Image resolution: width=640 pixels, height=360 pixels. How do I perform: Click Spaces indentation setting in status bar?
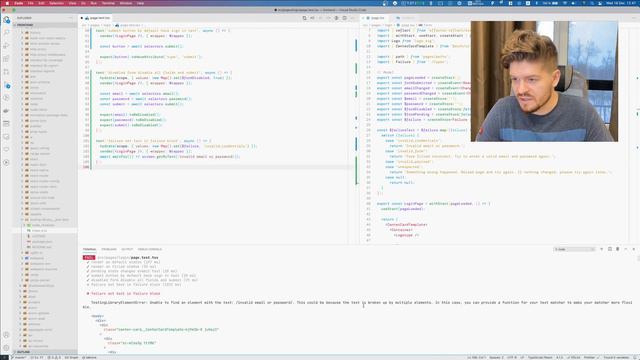click(496, 358)
